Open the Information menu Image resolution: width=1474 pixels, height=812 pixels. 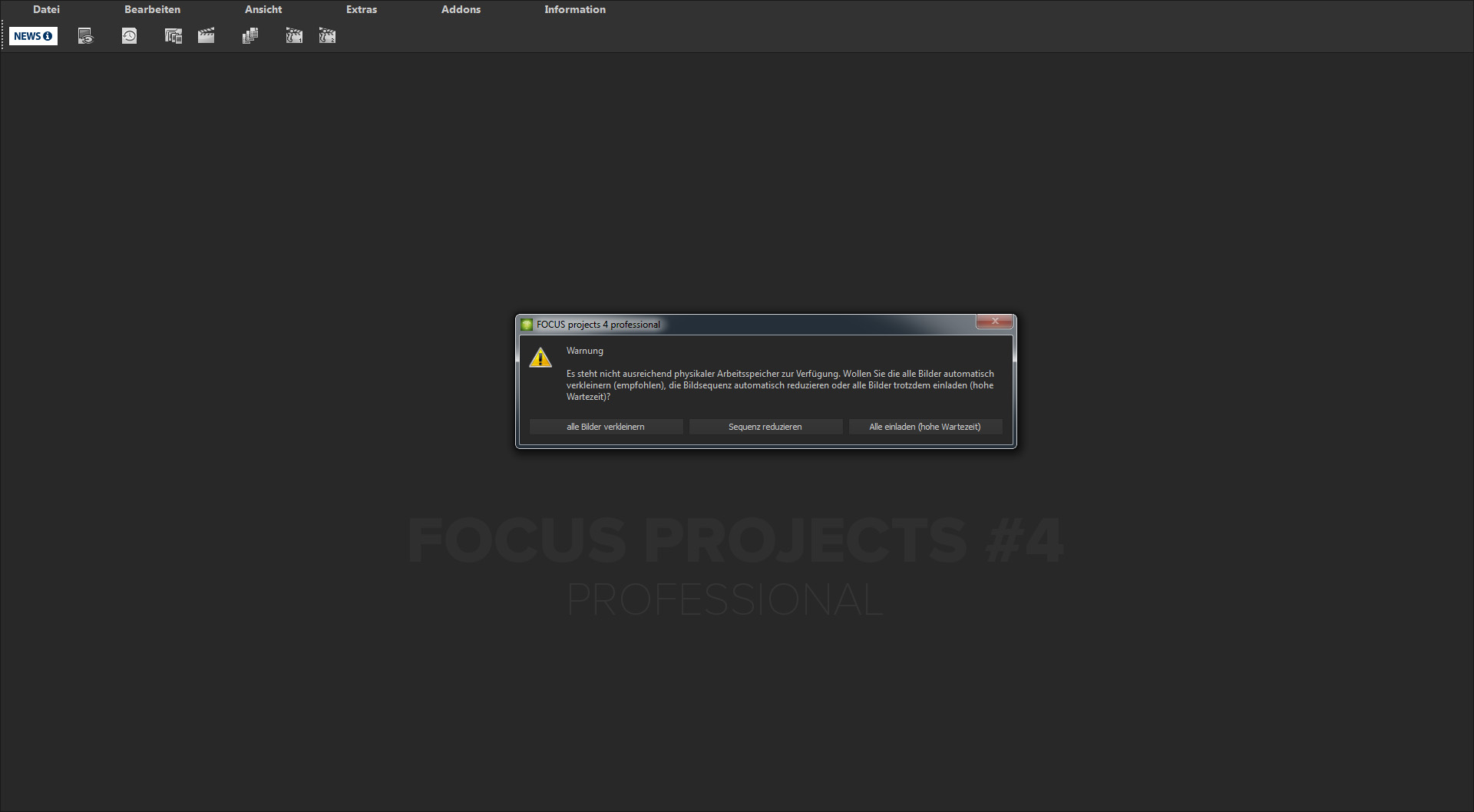pos(575,9)
